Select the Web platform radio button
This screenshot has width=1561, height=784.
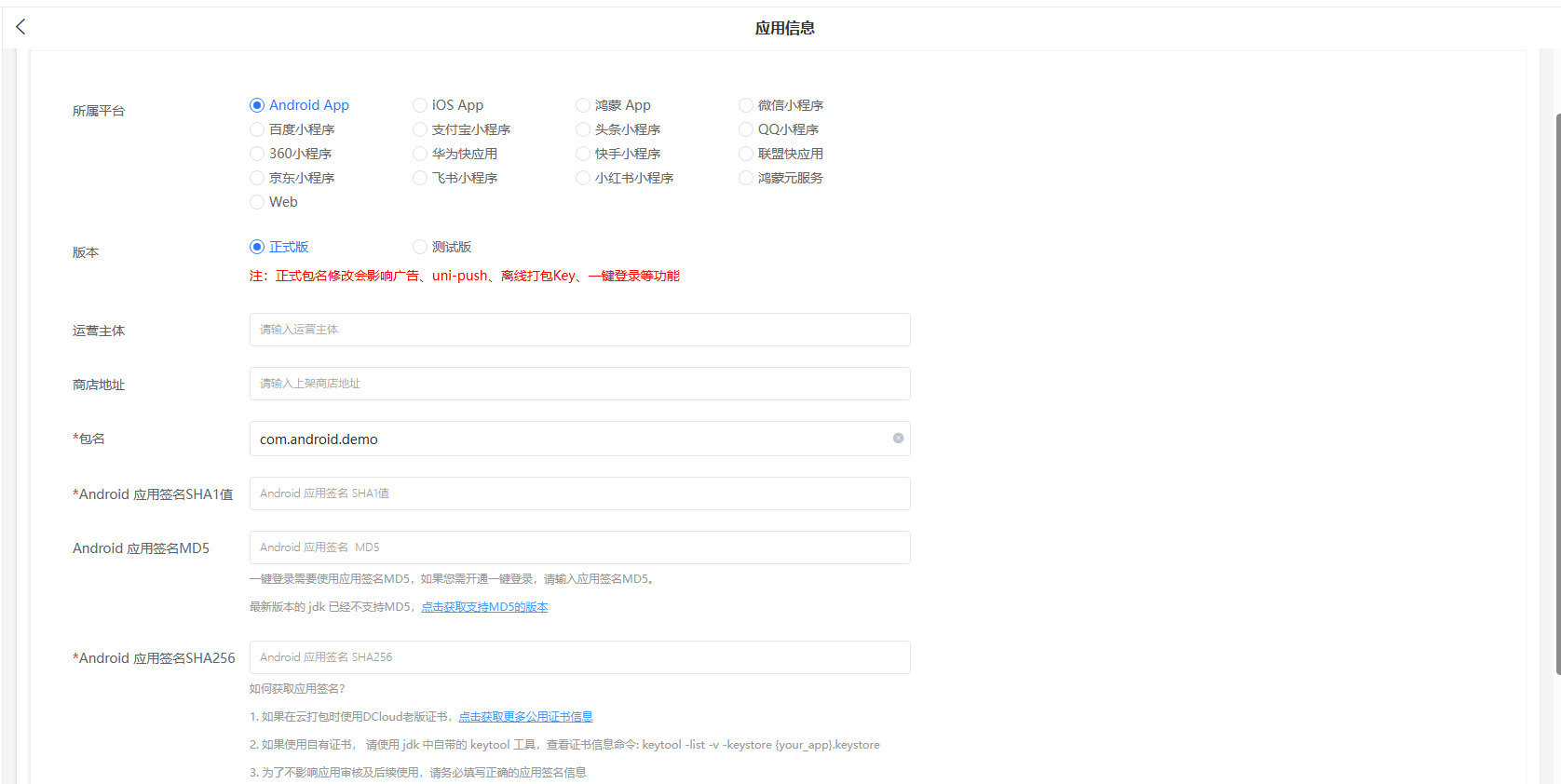coord(257,202)
